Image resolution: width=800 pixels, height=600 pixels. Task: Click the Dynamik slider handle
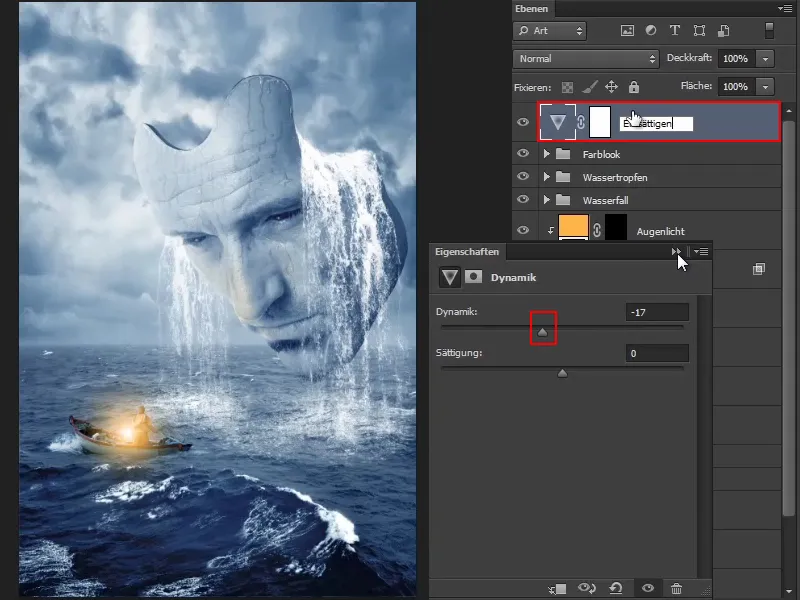click(542, 332)
